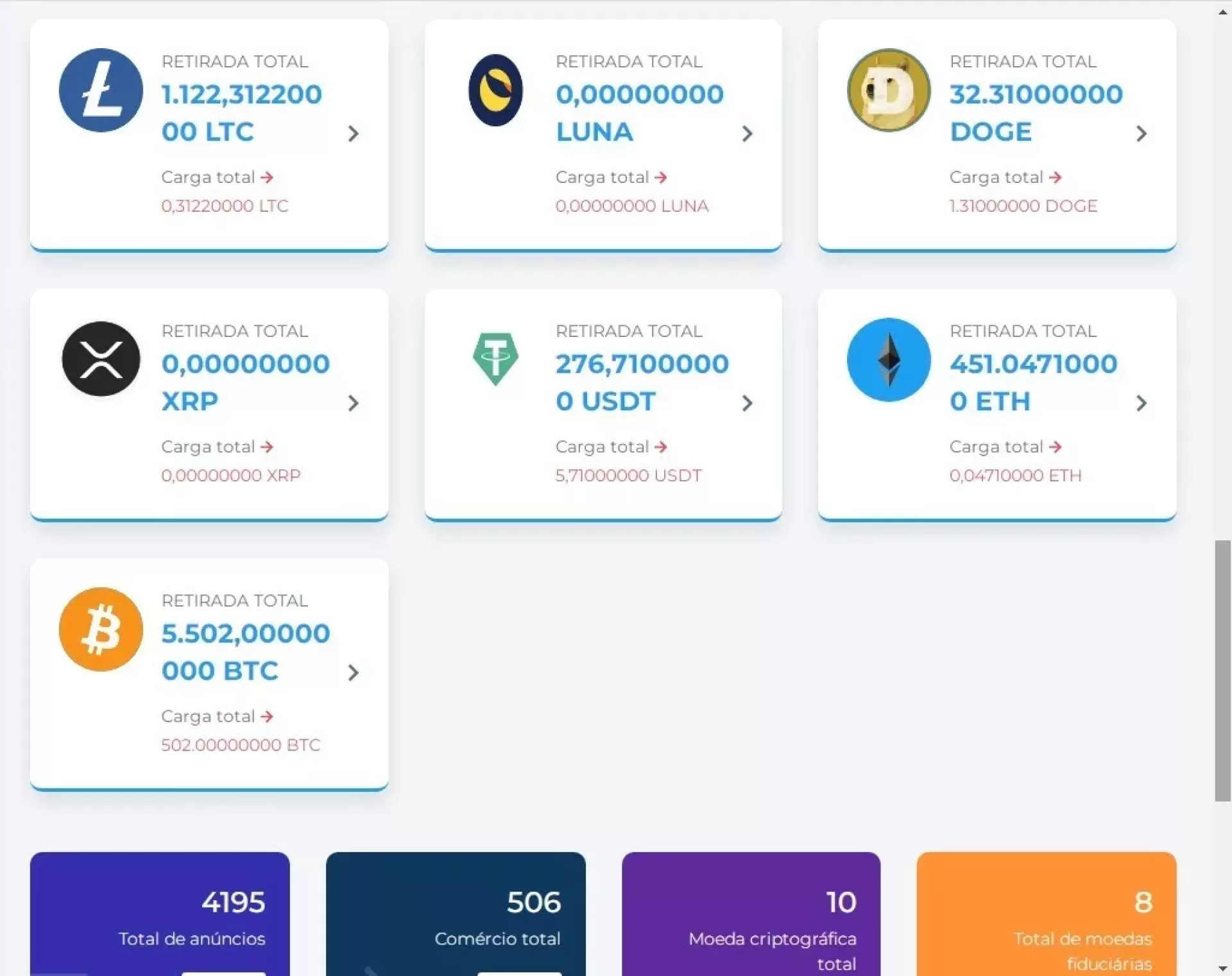Click the Tether USDT coin icon
Image resolution: width=1232 pixels, height=976 pixels.
[x=495, y=359]
